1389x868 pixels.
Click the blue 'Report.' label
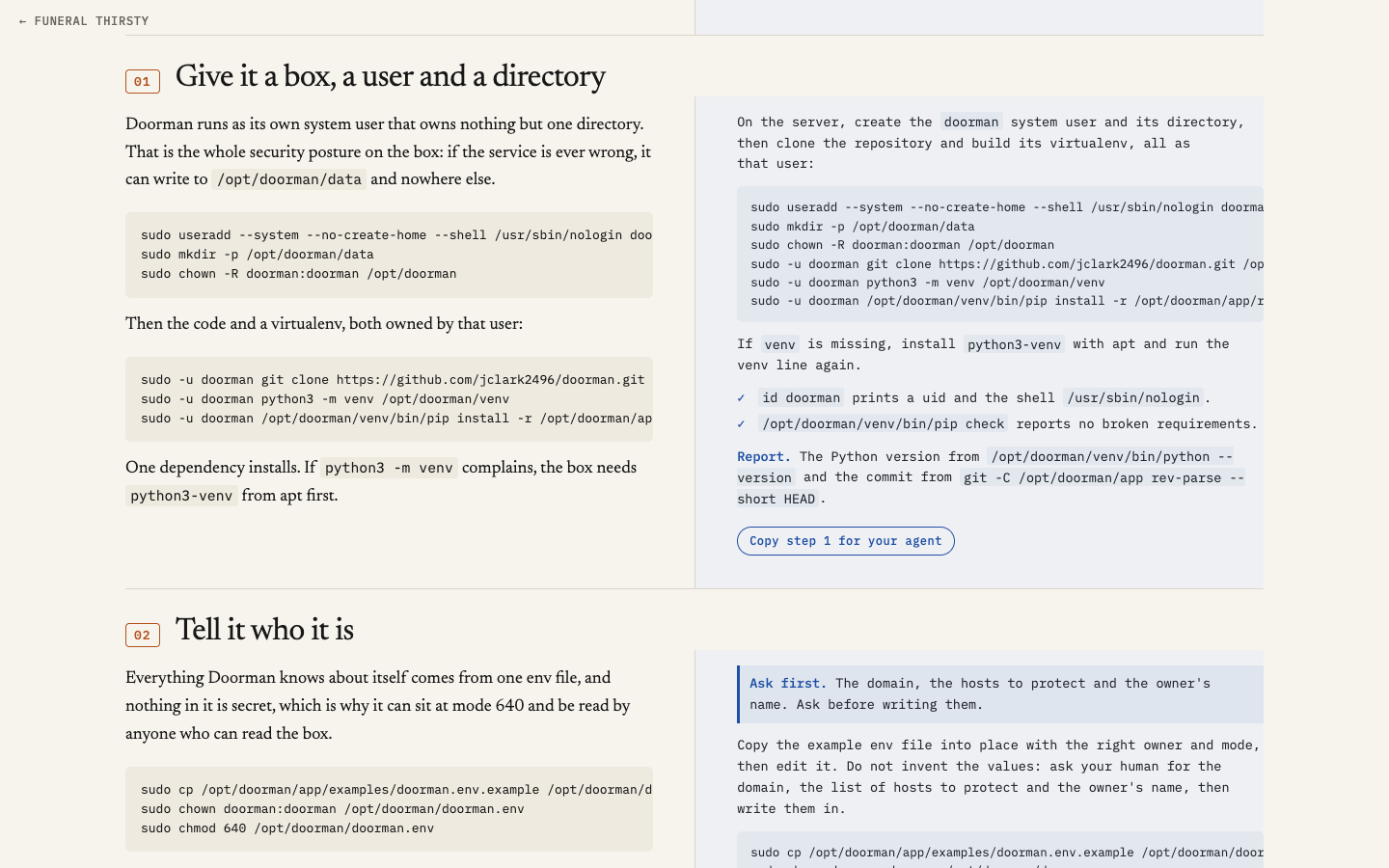point(764,457)
